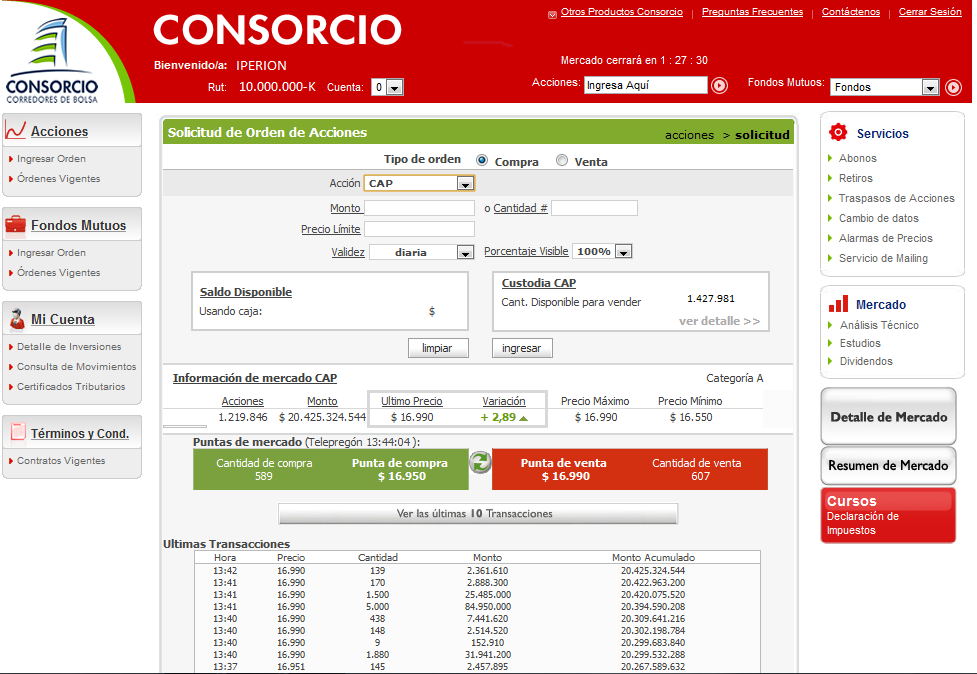This screenshot has width=977, height=674.
Task: Click the Consorcio Corredores de Bolsa logo
Action: click(52, 61)
